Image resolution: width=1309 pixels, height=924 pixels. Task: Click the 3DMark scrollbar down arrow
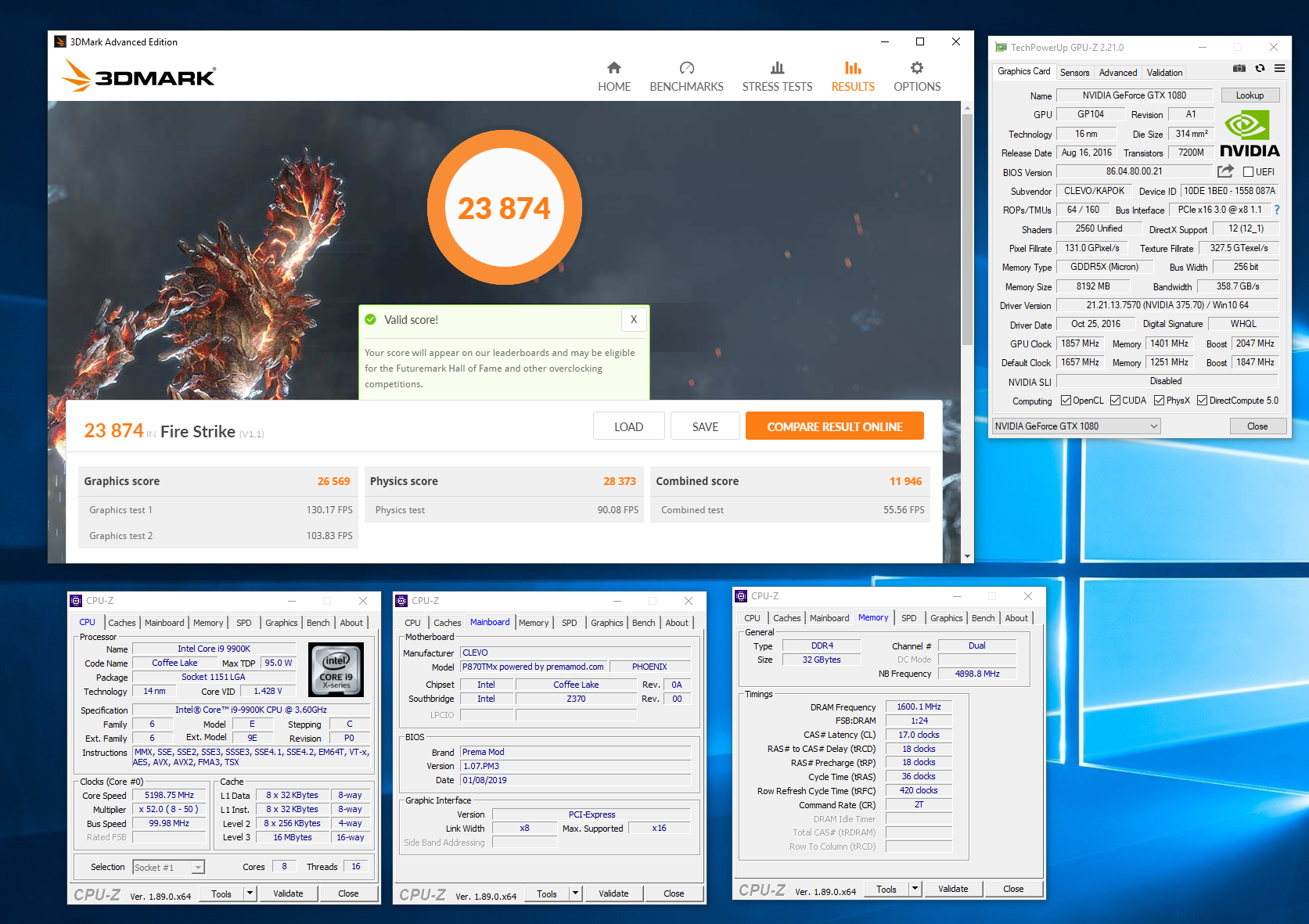[x=967, y=556]
